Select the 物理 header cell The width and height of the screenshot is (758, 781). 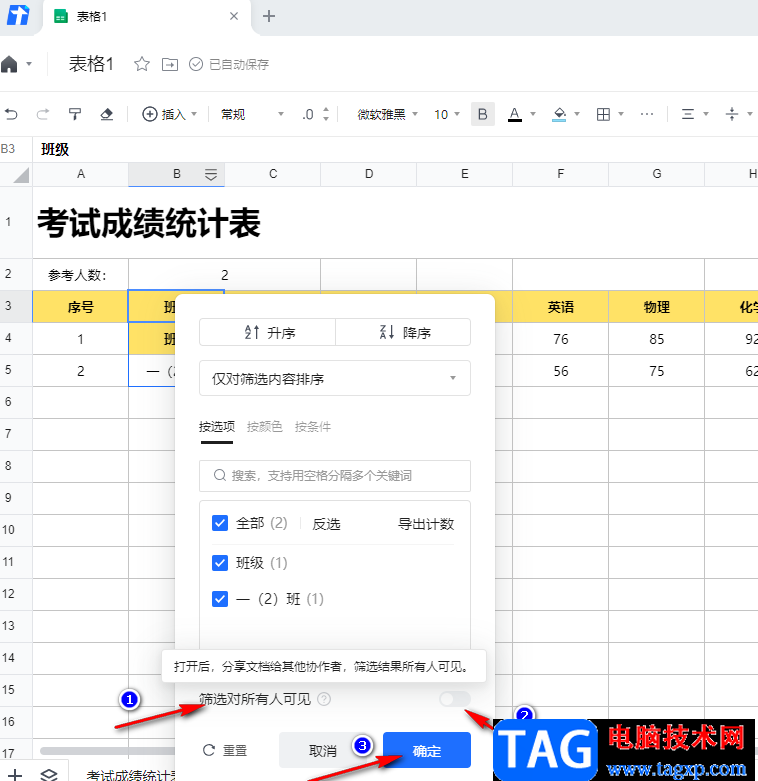[656, 307]
